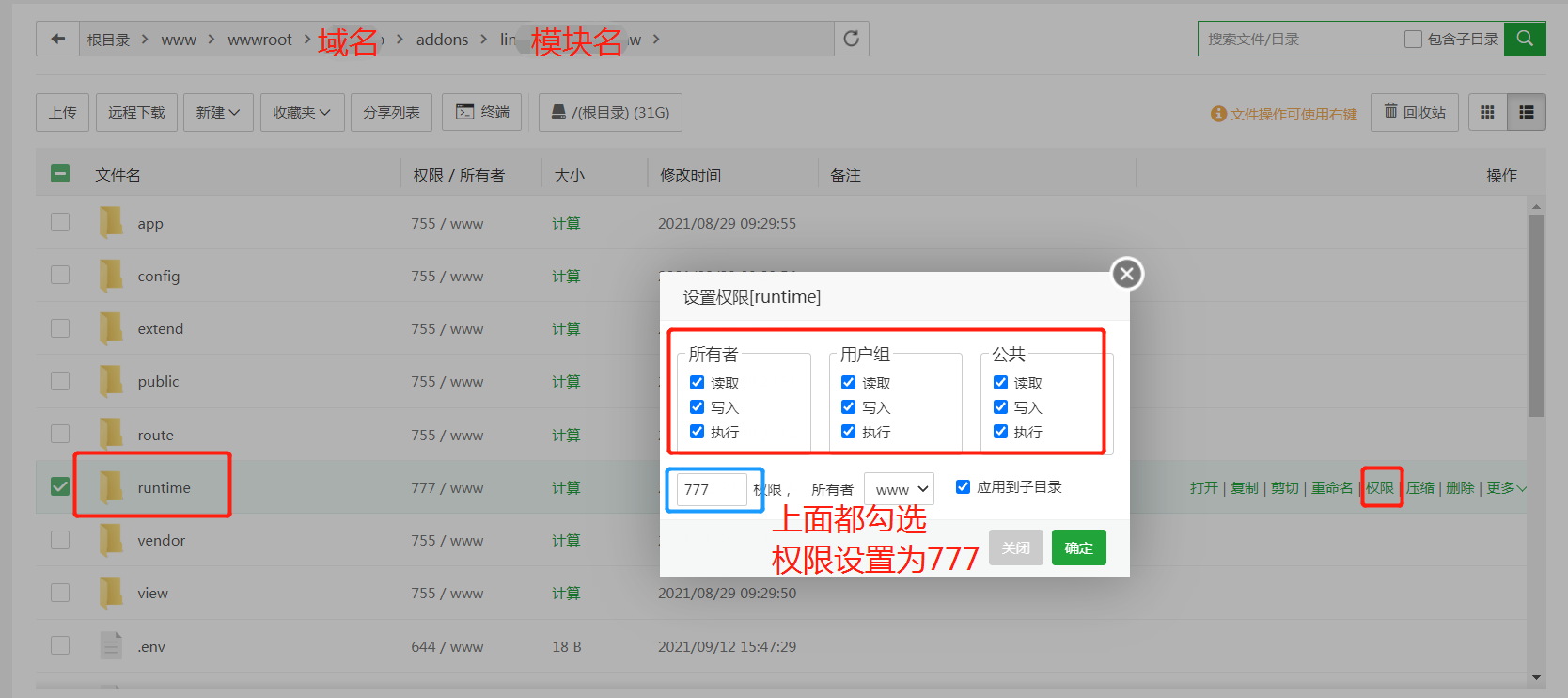Click Permission (权限) link for runtime
The image size is (1568, 698).
click(1379, 487)
